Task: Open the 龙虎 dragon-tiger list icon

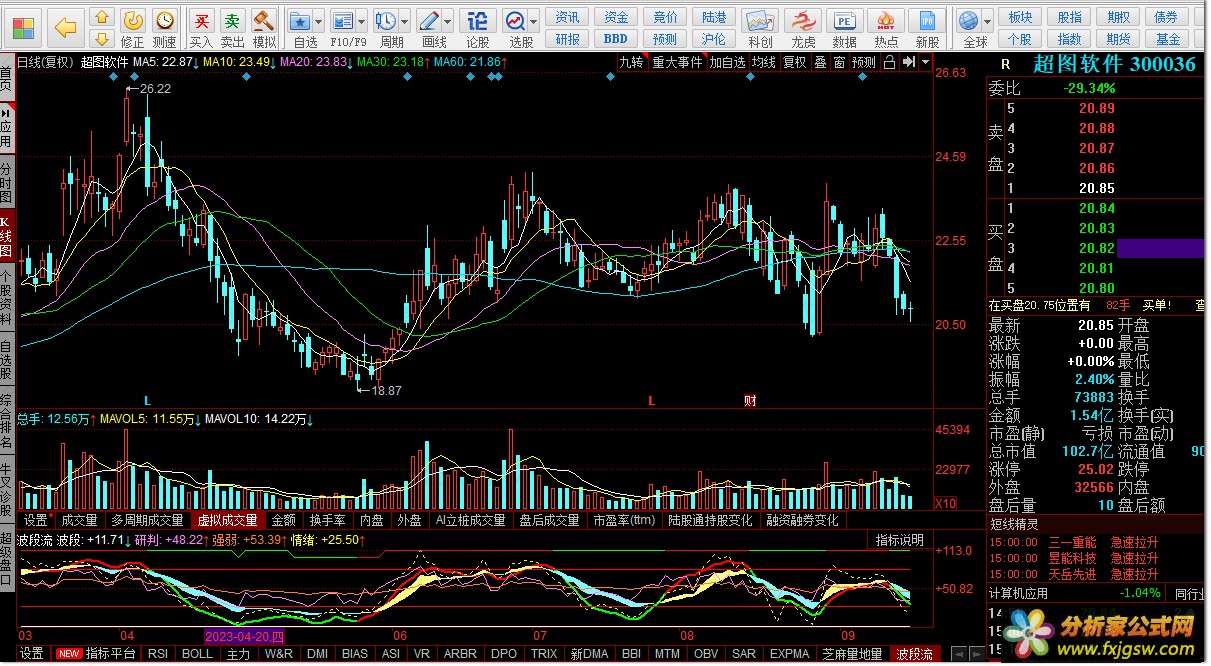Action: 803,28
